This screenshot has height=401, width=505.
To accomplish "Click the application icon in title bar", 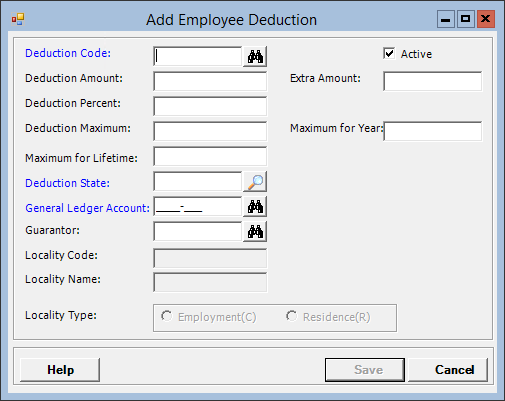I will [18, 20].
